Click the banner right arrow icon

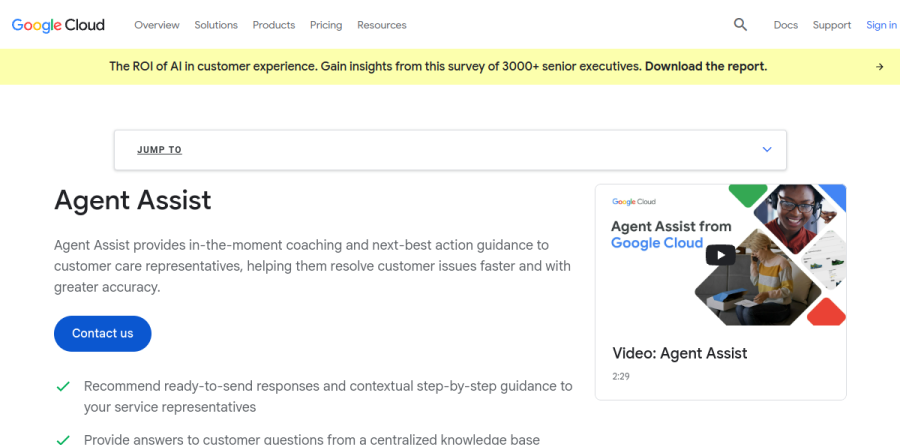(x=879, y=67)
